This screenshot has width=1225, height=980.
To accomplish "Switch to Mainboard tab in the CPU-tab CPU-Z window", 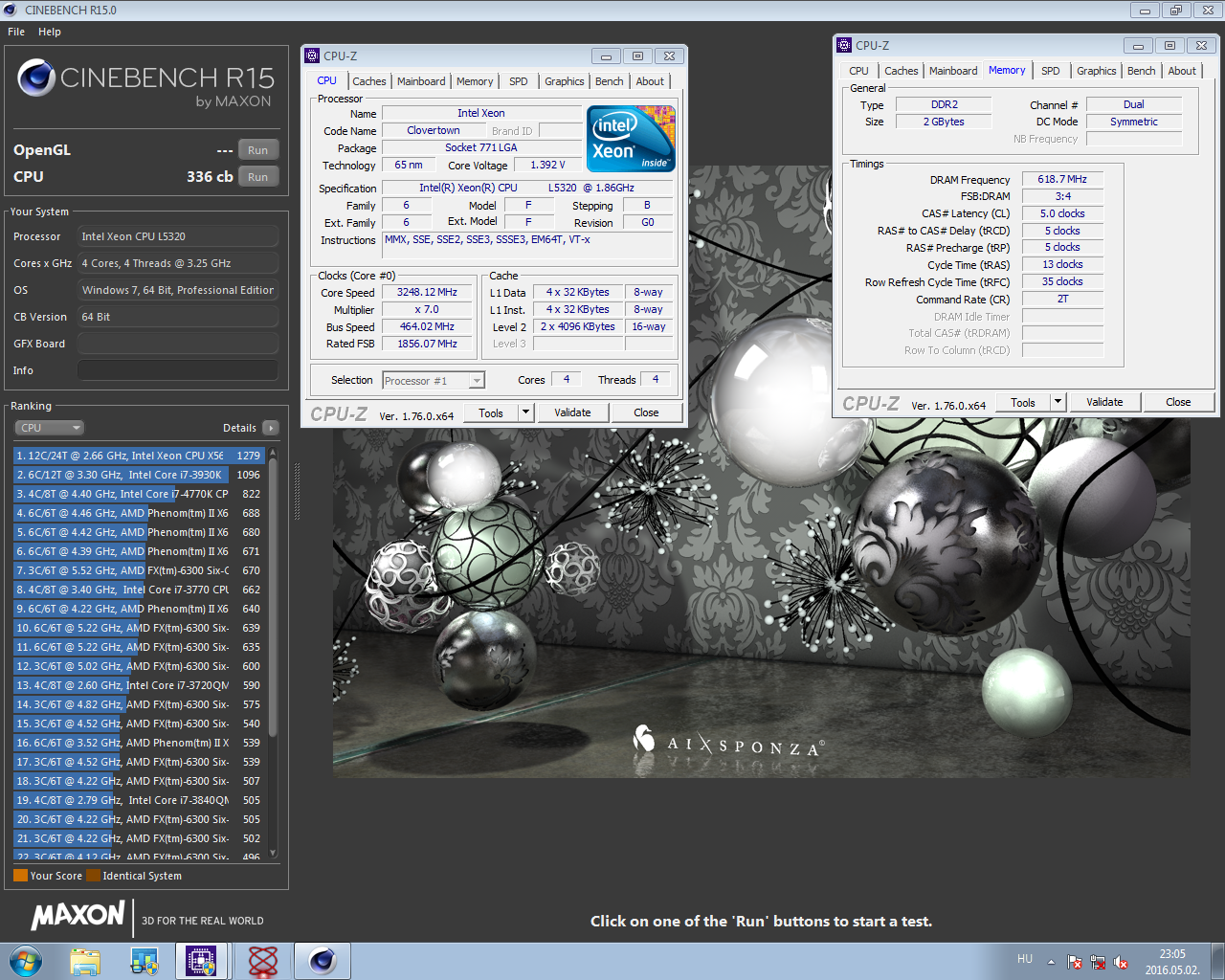I will 421,81.
